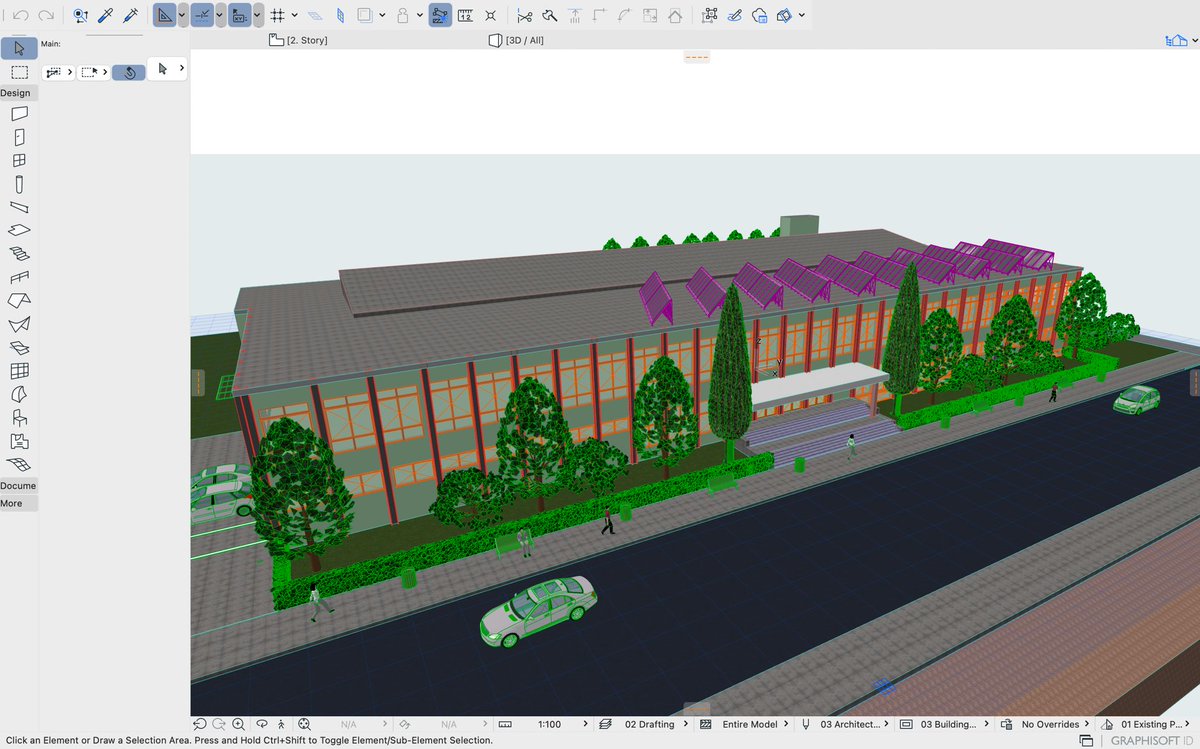Select the Zone tool
1200x749 pixels.
tap(19, 441)
